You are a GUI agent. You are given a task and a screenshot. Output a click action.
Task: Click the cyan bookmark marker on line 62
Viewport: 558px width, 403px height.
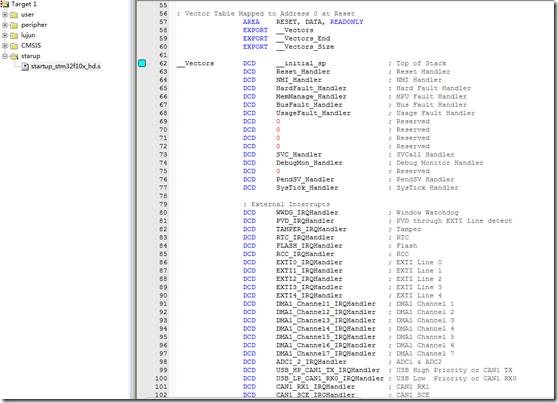tap(142, 63)
